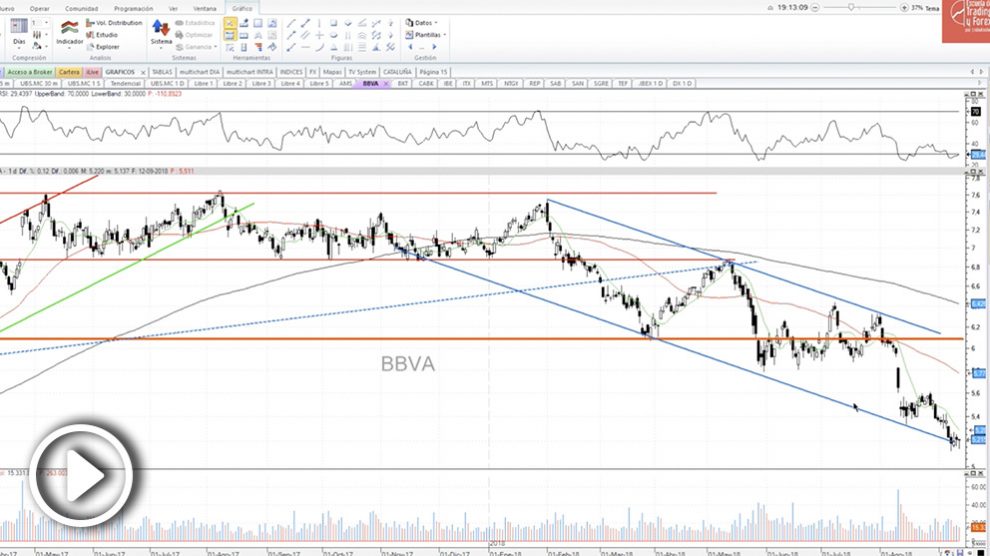
Task: Open the Estudio analysis tool
Action: [102, 35]
